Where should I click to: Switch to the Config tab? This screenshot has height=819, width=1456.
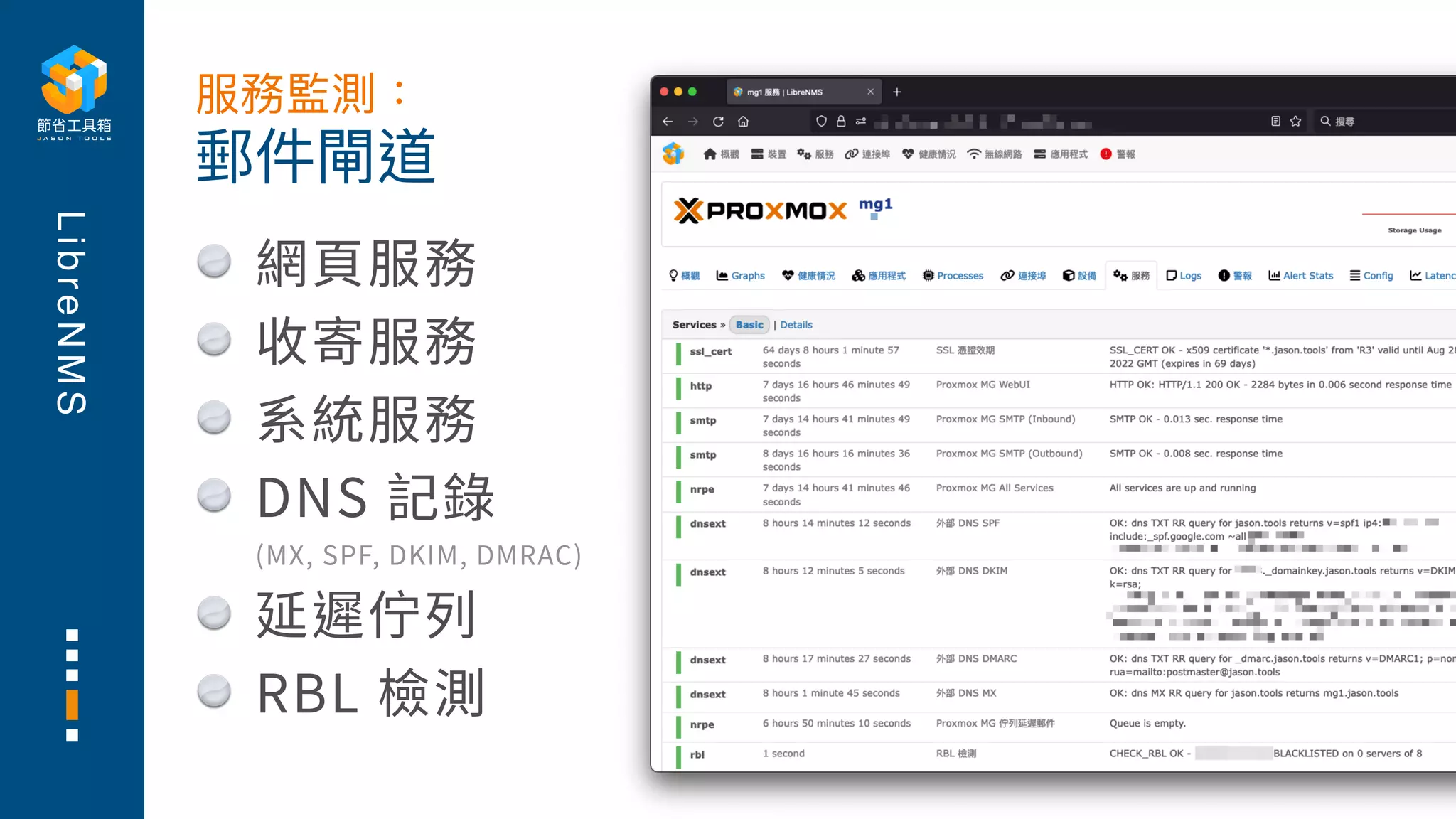point(1371,276)
